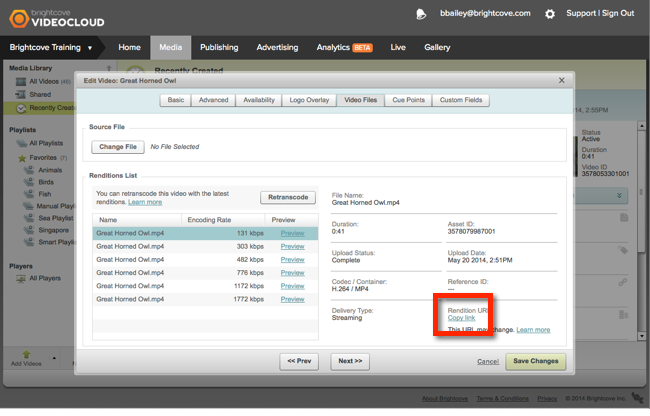
Task: Click the Add Videos upload arrow icon
Action: [x=26, y=354]
